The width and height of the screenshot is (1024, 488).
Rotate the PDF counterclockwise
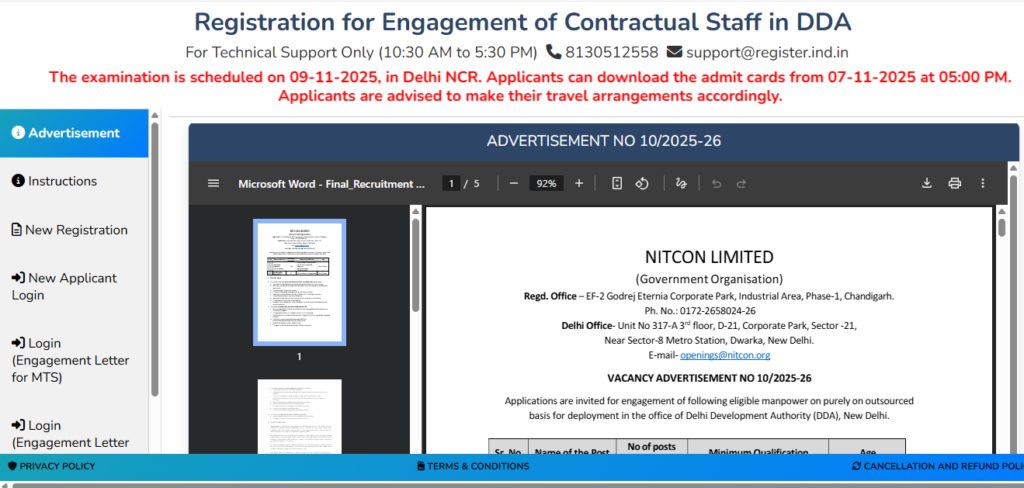[642, 184]
